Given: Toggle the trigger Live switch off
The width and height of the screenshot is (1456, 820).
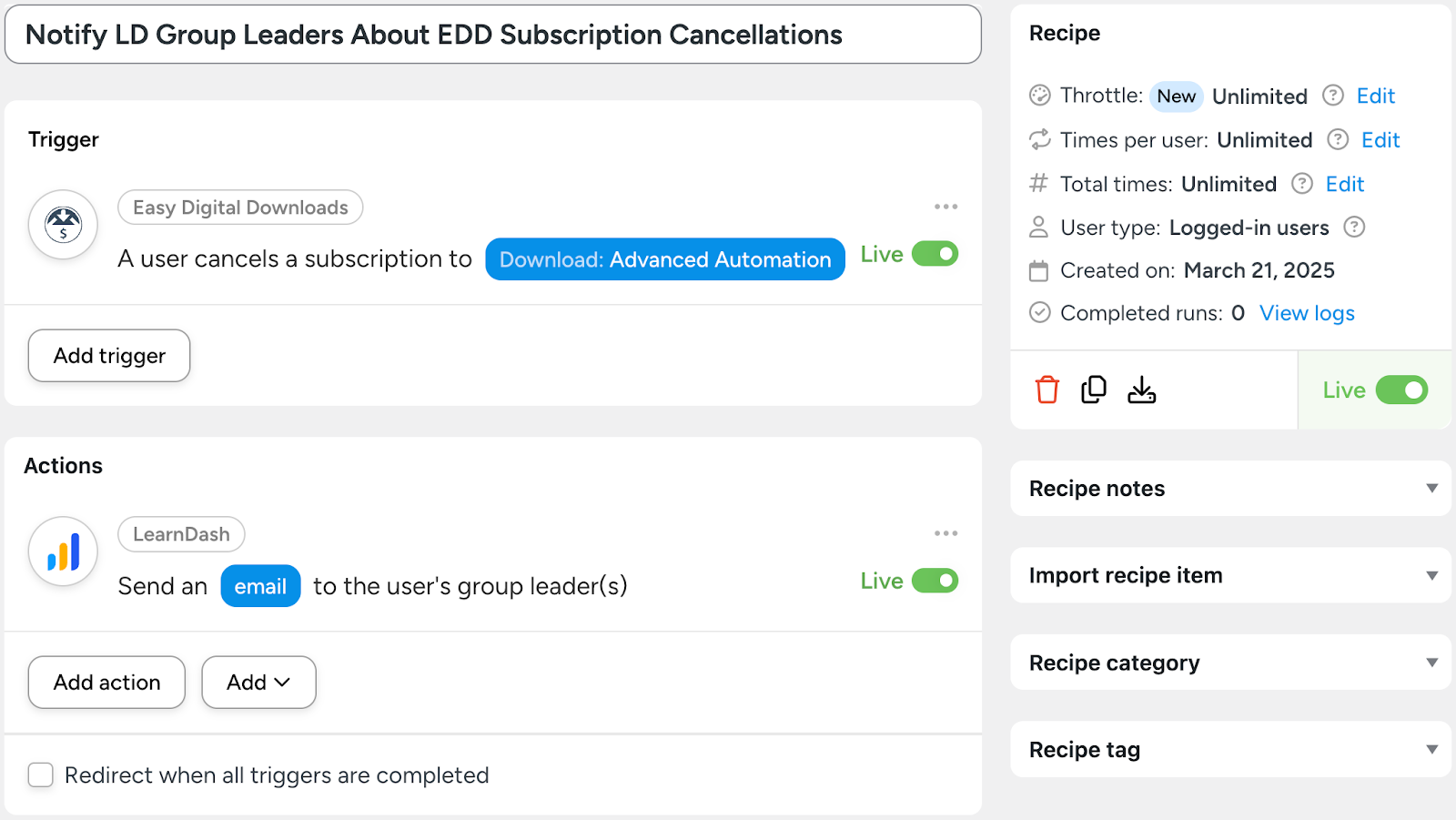Looking at the screenshot, I should [935, 254].
